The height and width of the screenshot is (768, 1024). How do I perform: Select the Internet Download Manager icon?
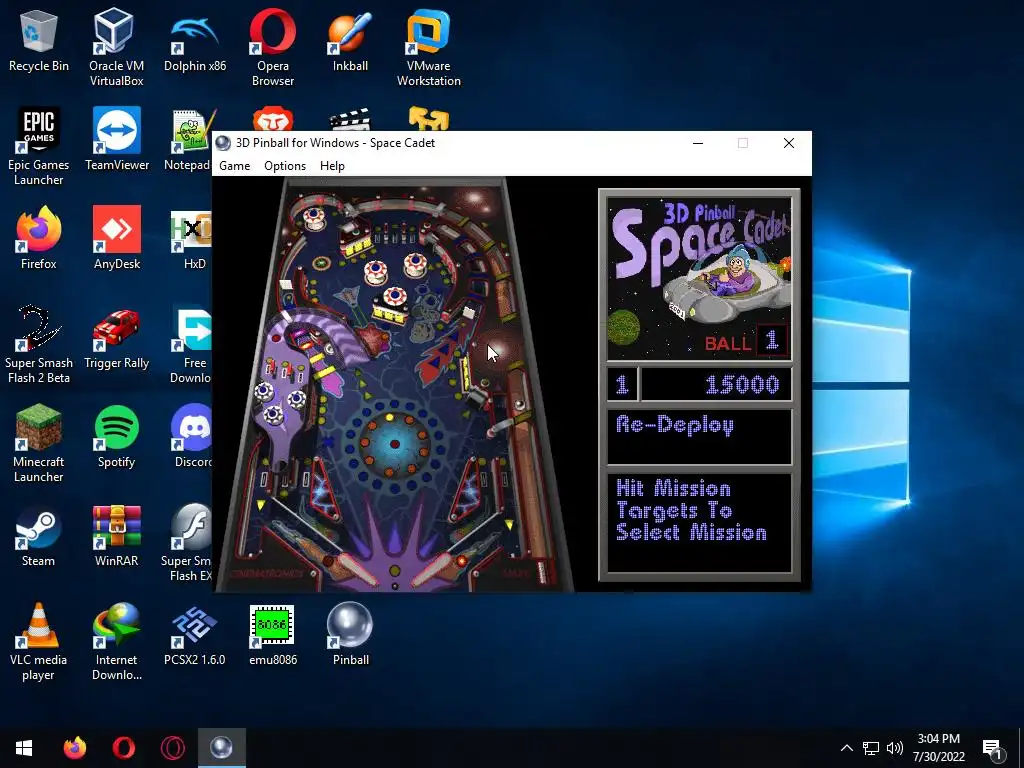click(x=117, y=641)
